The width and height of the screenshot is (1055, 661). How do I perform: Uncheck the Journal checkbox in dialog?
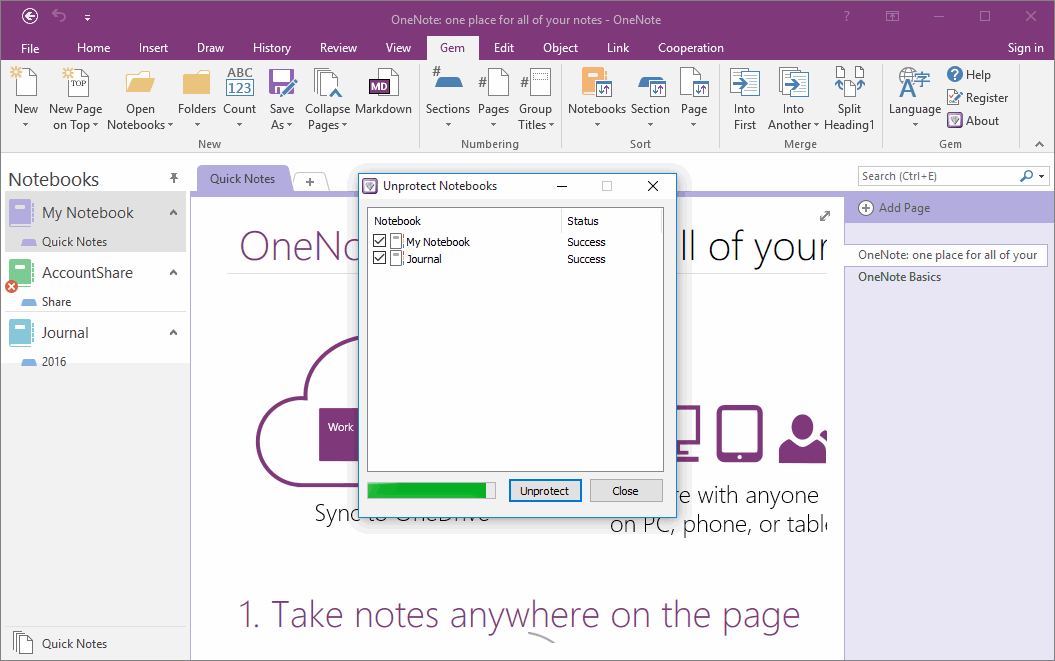click(379, 257)
